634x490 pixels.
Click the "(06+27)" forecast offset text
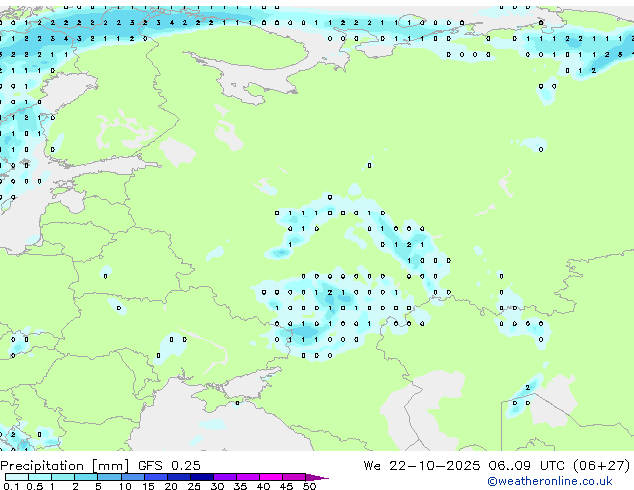click(601, 466)
